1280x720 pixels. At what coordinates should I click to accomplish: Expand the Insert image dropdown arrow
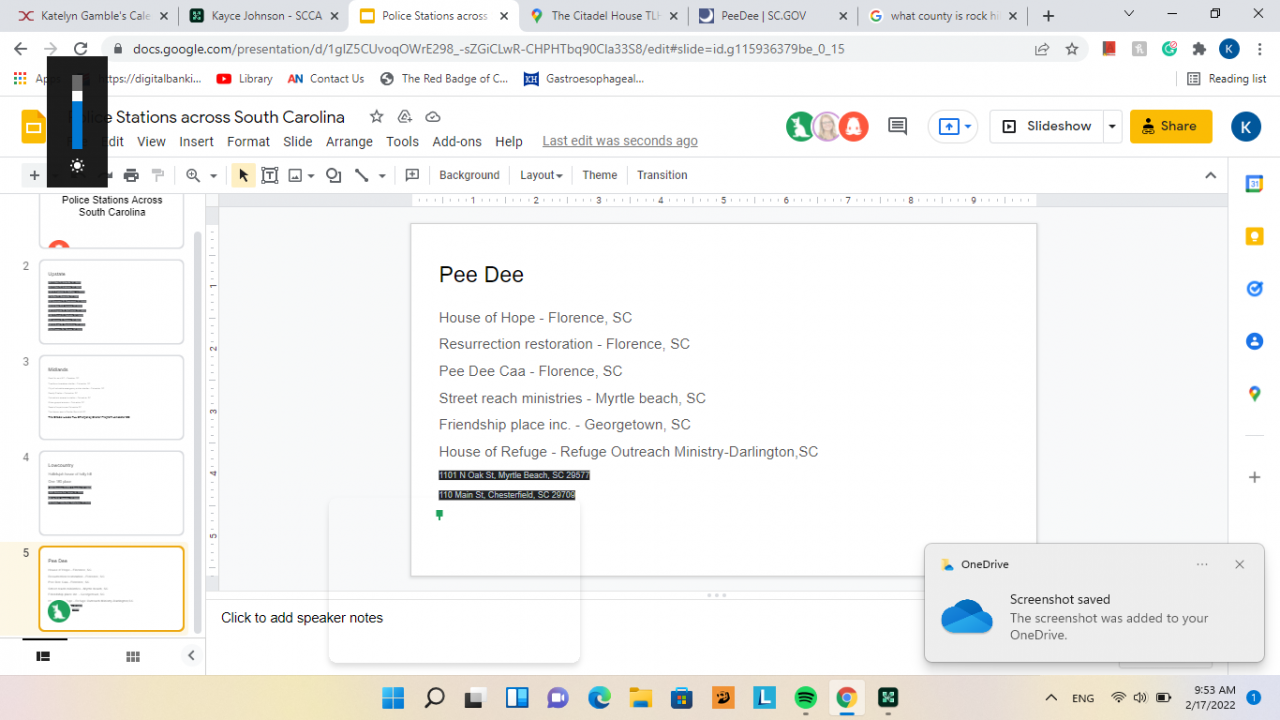click(x=311, y=176)
